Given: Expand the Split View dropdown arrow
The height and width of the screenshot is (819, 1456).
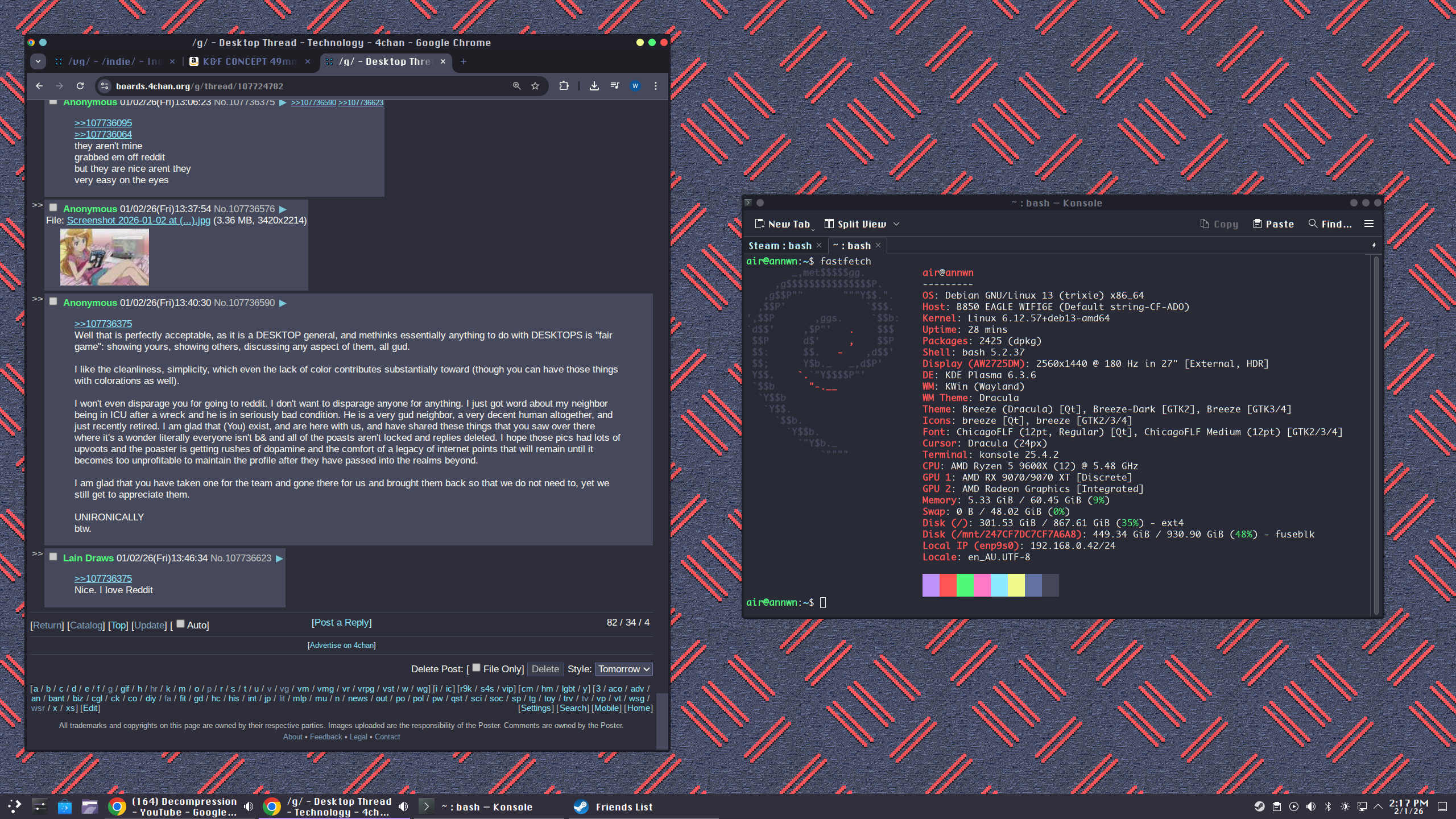Looking at the screenshot, I should (896, 224).
